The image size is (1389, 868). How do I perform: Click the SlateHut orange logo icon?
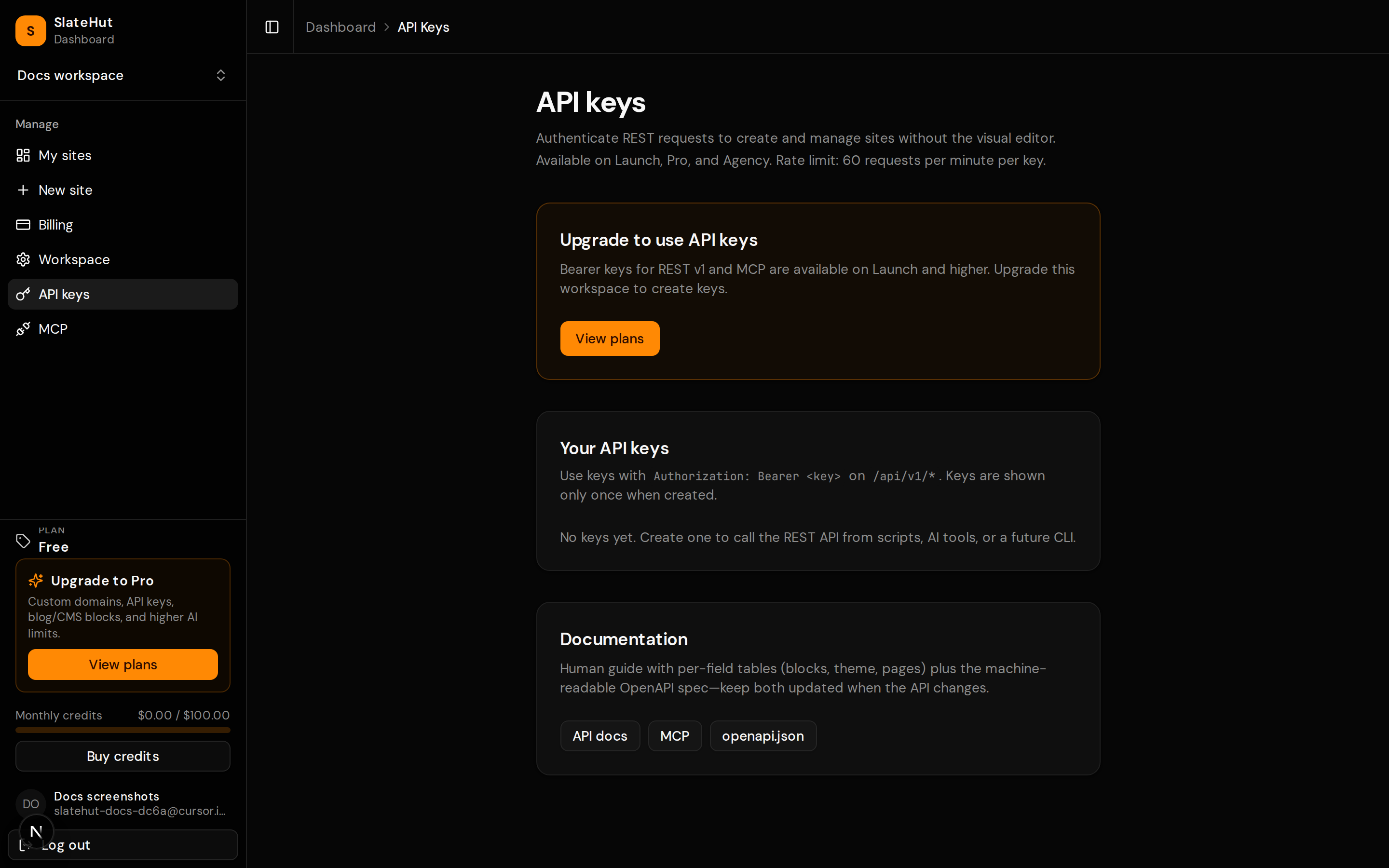[30, 30]
